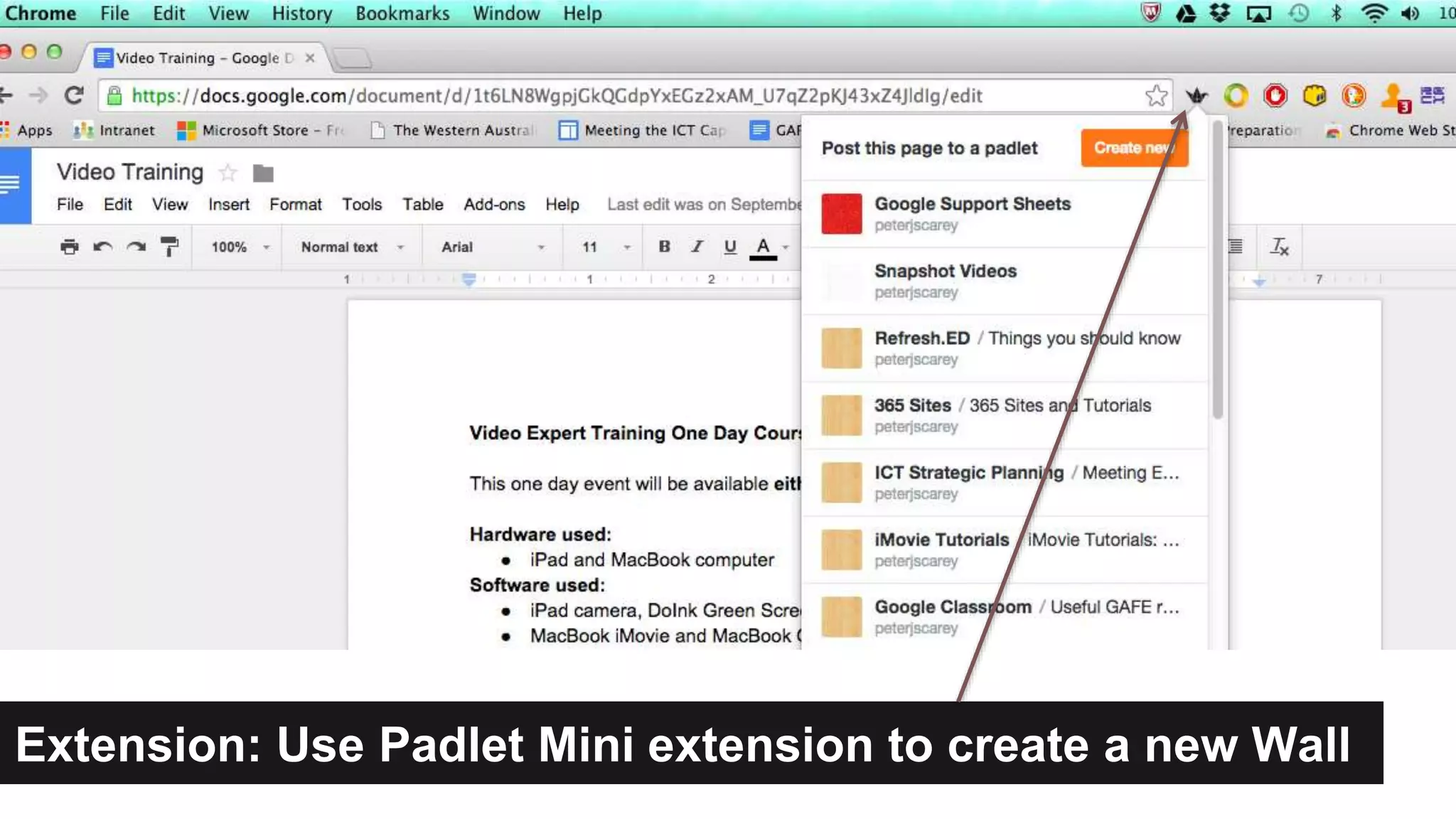Open Docs Tools menu
The image size is (1456, 819).
coord(362,205)
